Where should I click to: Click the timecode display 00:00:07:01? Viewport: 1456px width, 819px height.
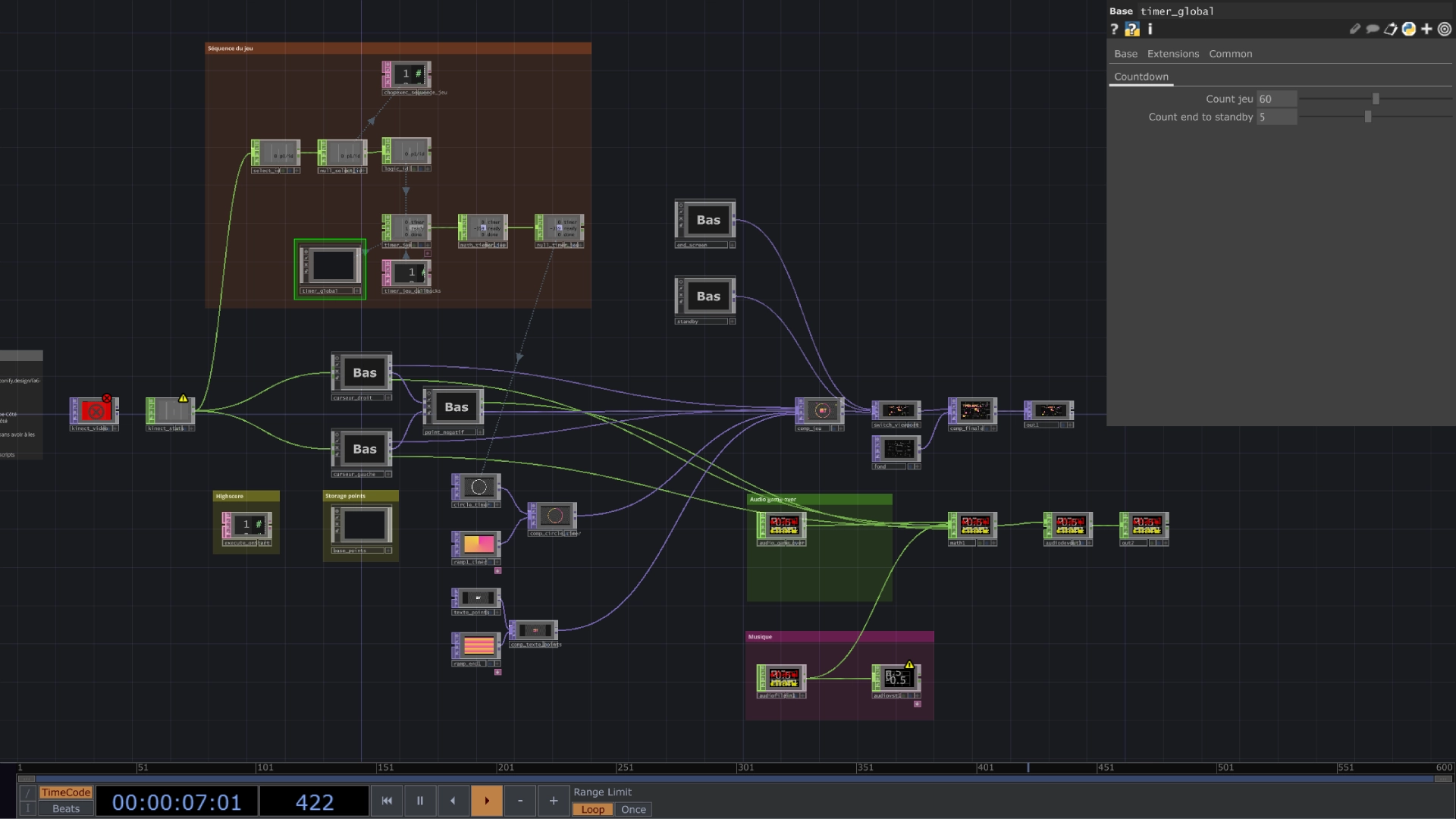177,802
